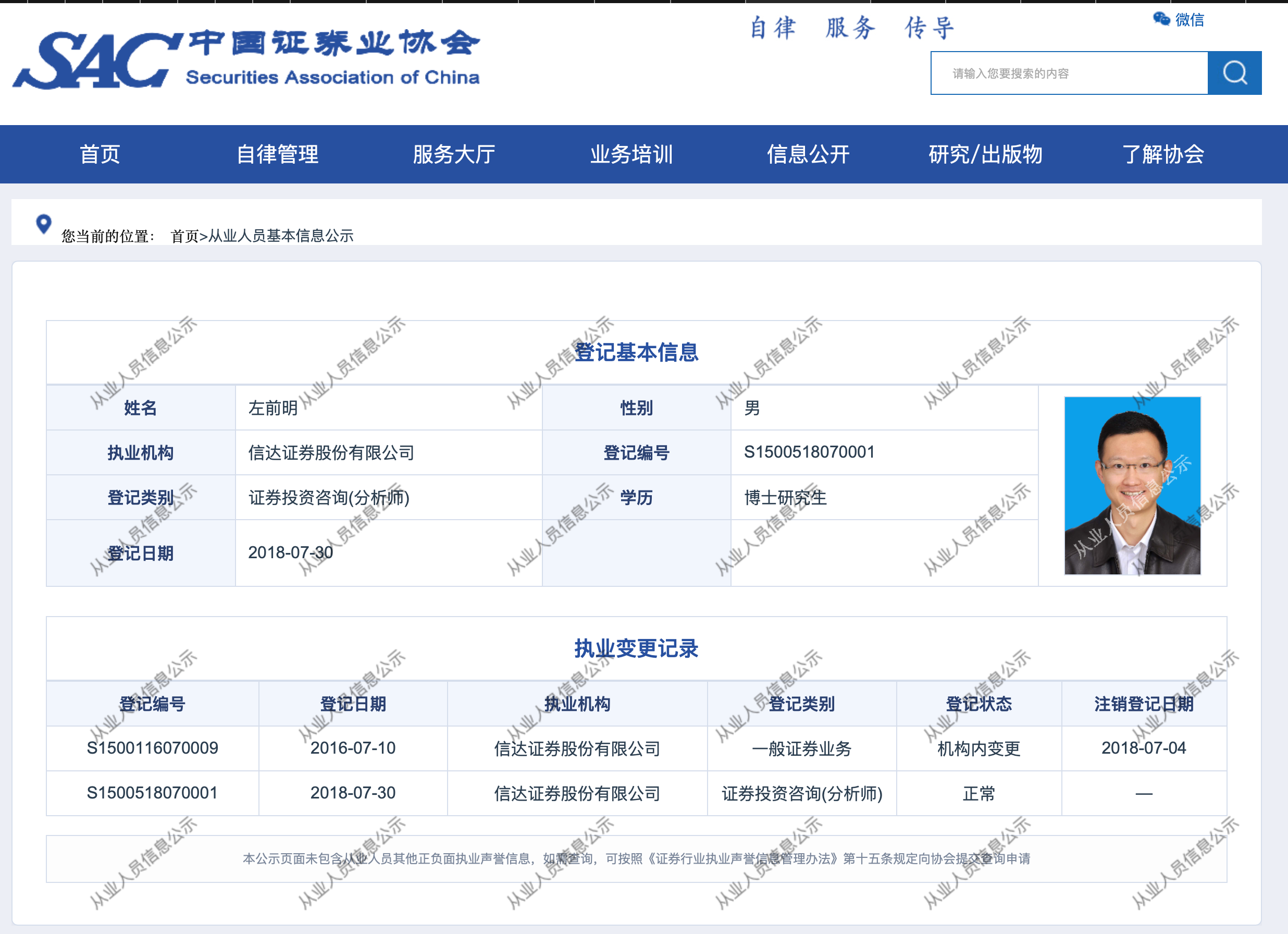This screenshot has width=1288, height=934.
Task: Select 业务培训 in the navigation bar
Action: point(631,154)
